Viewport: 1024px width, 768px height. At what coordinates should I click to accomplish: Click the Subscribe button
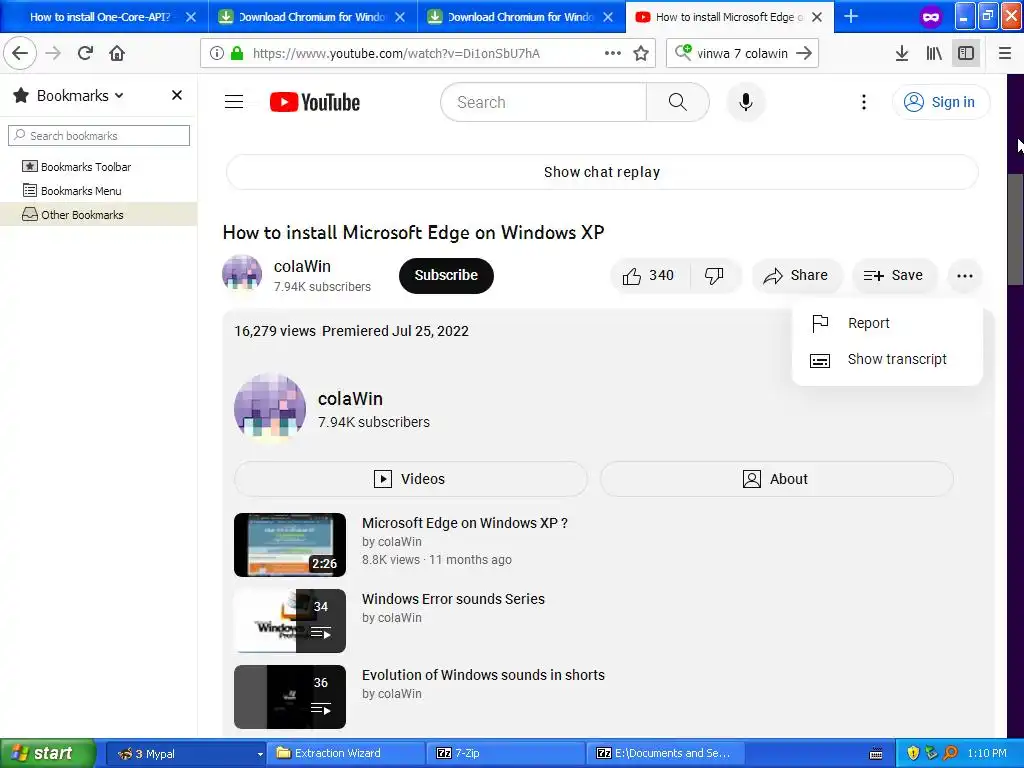click(446, 276)
